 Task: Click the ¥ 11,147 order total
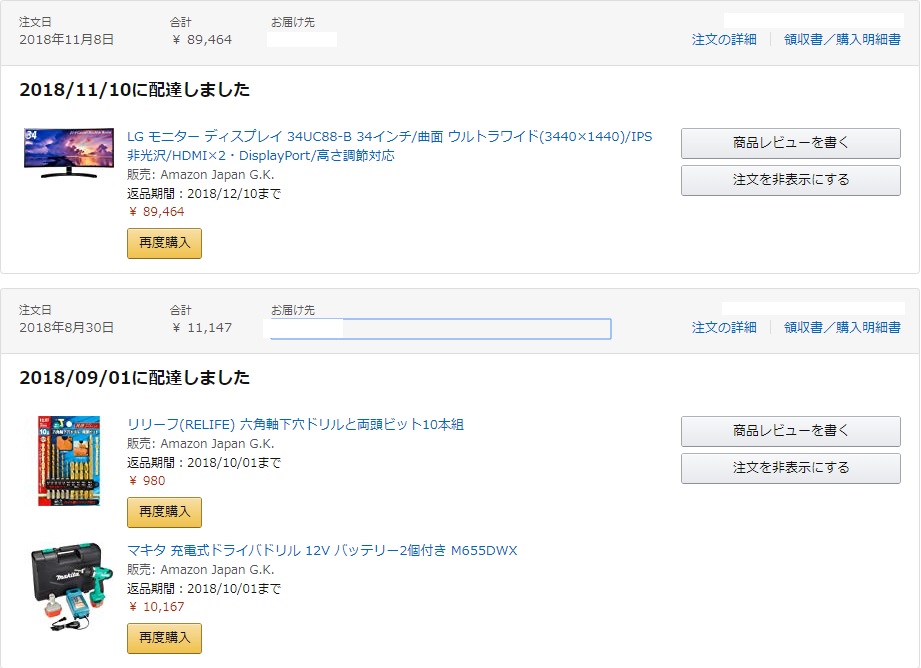tap(201, 327)
